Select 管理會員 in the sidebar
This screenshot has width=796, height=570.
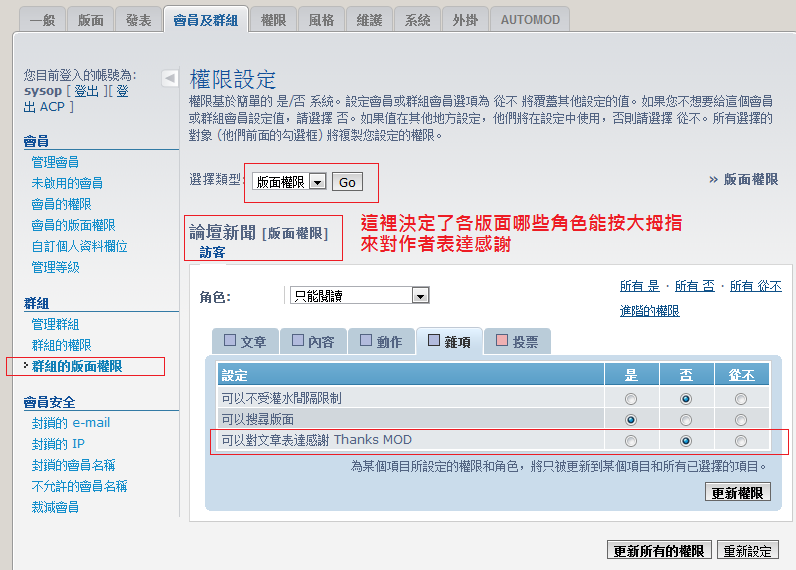(55, 162)
